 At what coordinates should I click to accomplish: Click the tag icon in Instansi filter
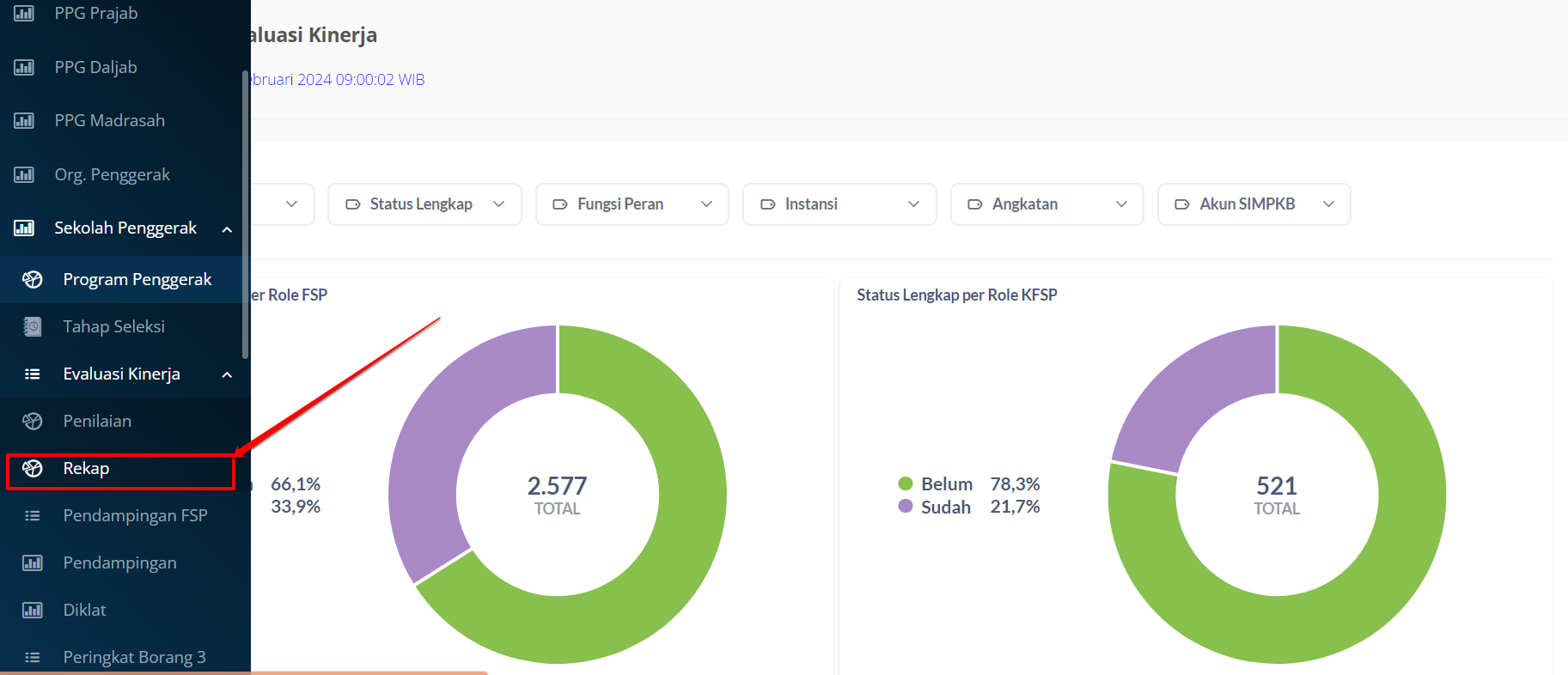tap(768, 204)
